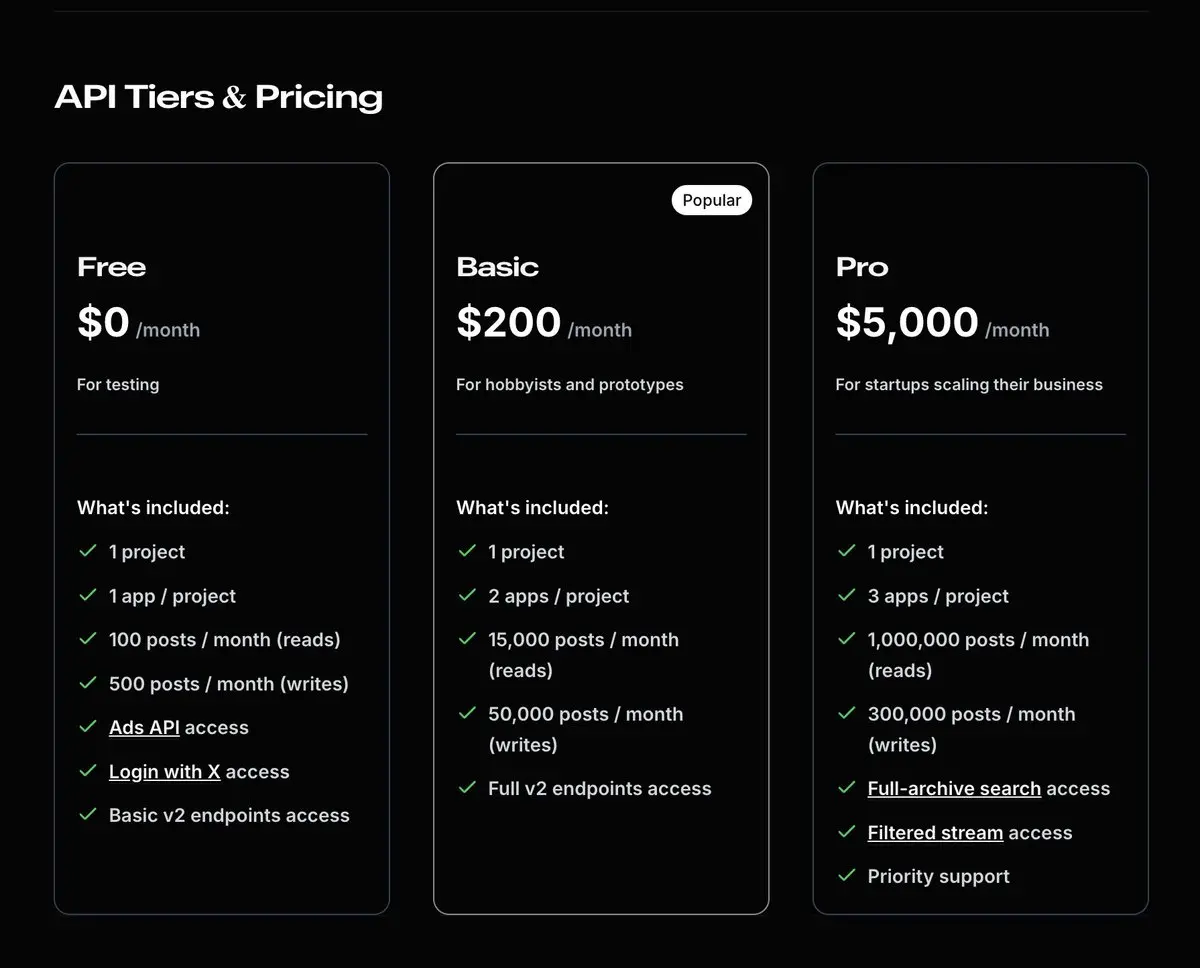Viewport: 1200px width, 968px height.
Task: Open the Login with X link
Action: coord(164,772)
